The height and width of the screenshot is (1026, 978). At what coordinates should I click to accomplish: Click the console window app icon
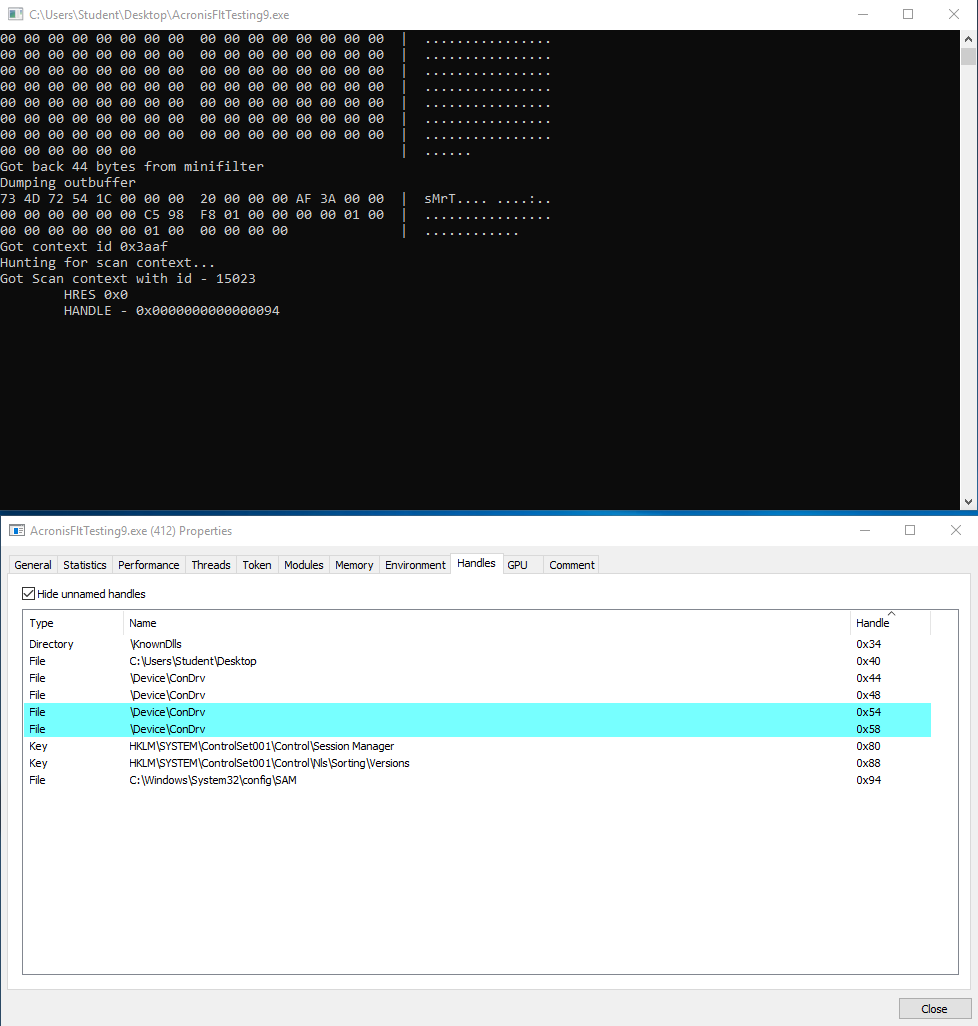coord(16,14)
